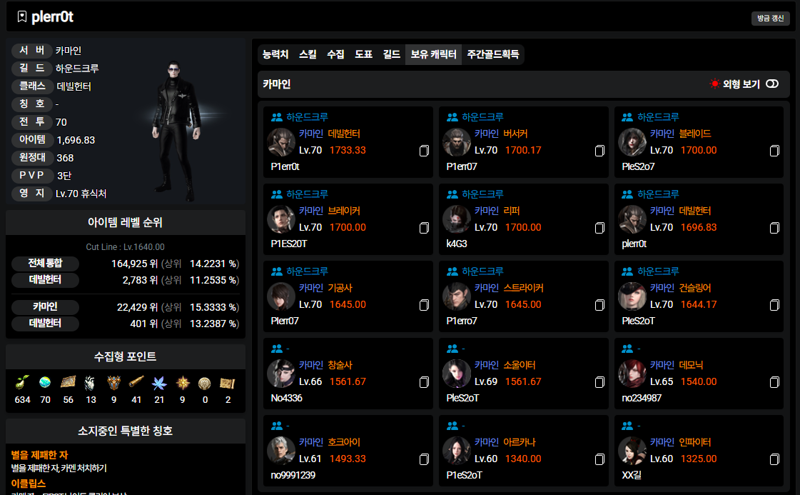800x495 pixels.
Task: Click the island heart collectible icon
Action: [45, 383]
